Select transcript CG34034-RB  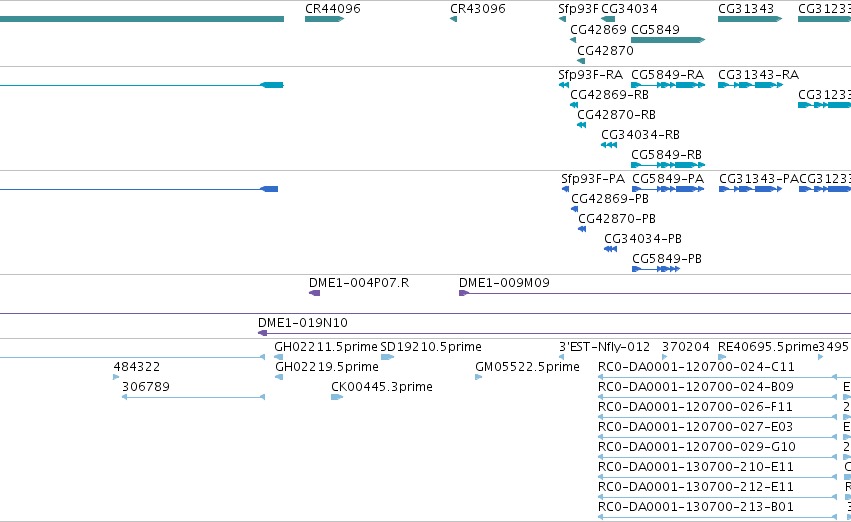coord(609,145)
